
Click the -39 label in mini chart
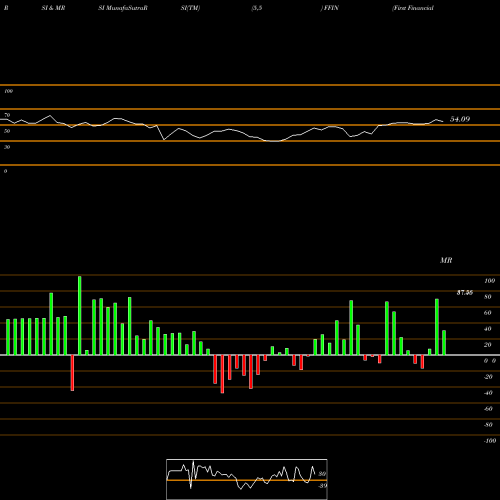coord(322,486)
